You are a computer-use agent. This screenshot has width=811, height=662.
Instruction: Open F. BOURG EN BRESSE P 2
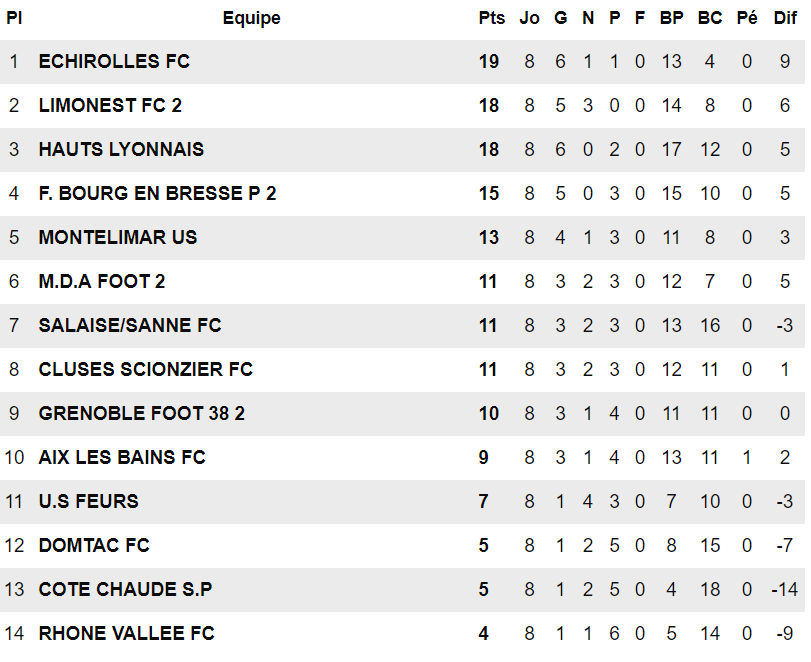pyautogui.click(x=157, y=194)
